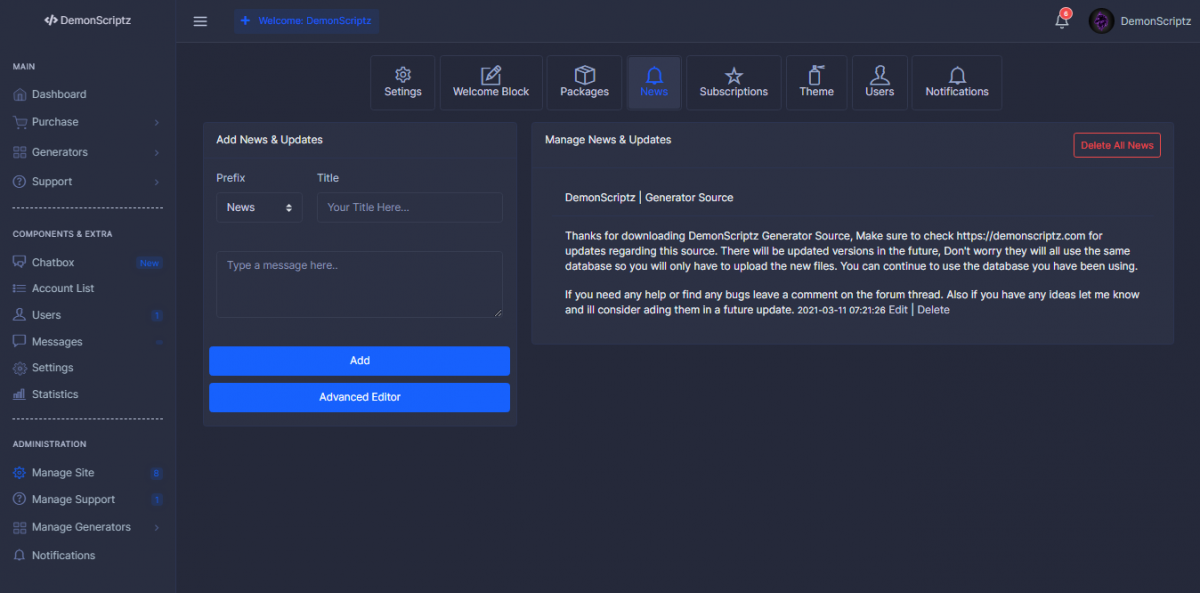The width and height of the screenshot is (1200, 593).
Task: Open the Packages box icon tab
Action: pyautogui.click(x=584, y=82)
